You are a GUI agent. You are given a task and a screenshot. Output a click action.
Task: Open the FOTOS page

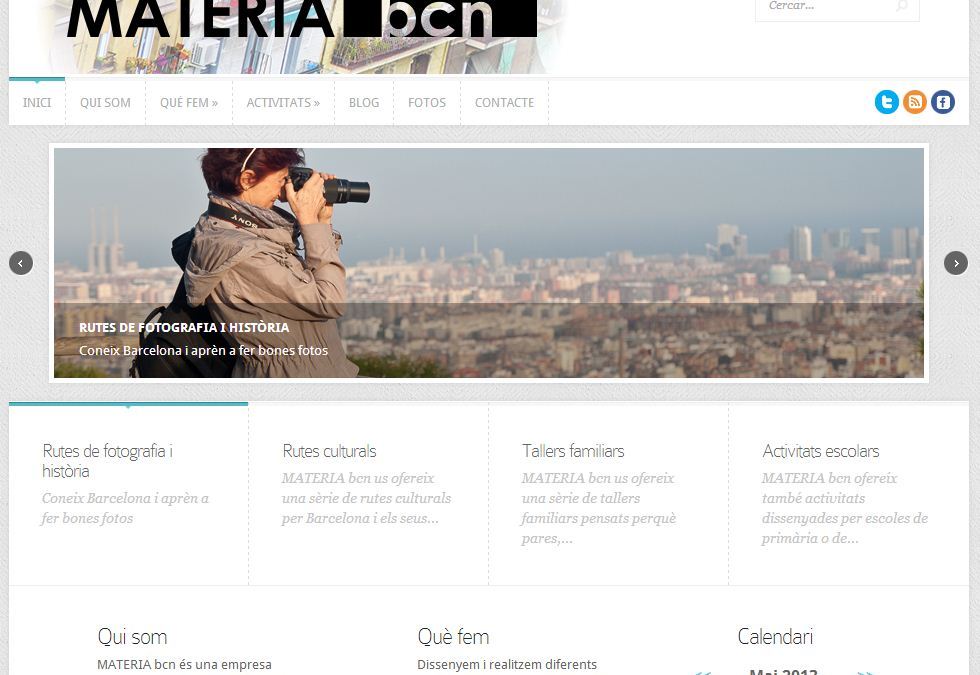tap(427, 102)
